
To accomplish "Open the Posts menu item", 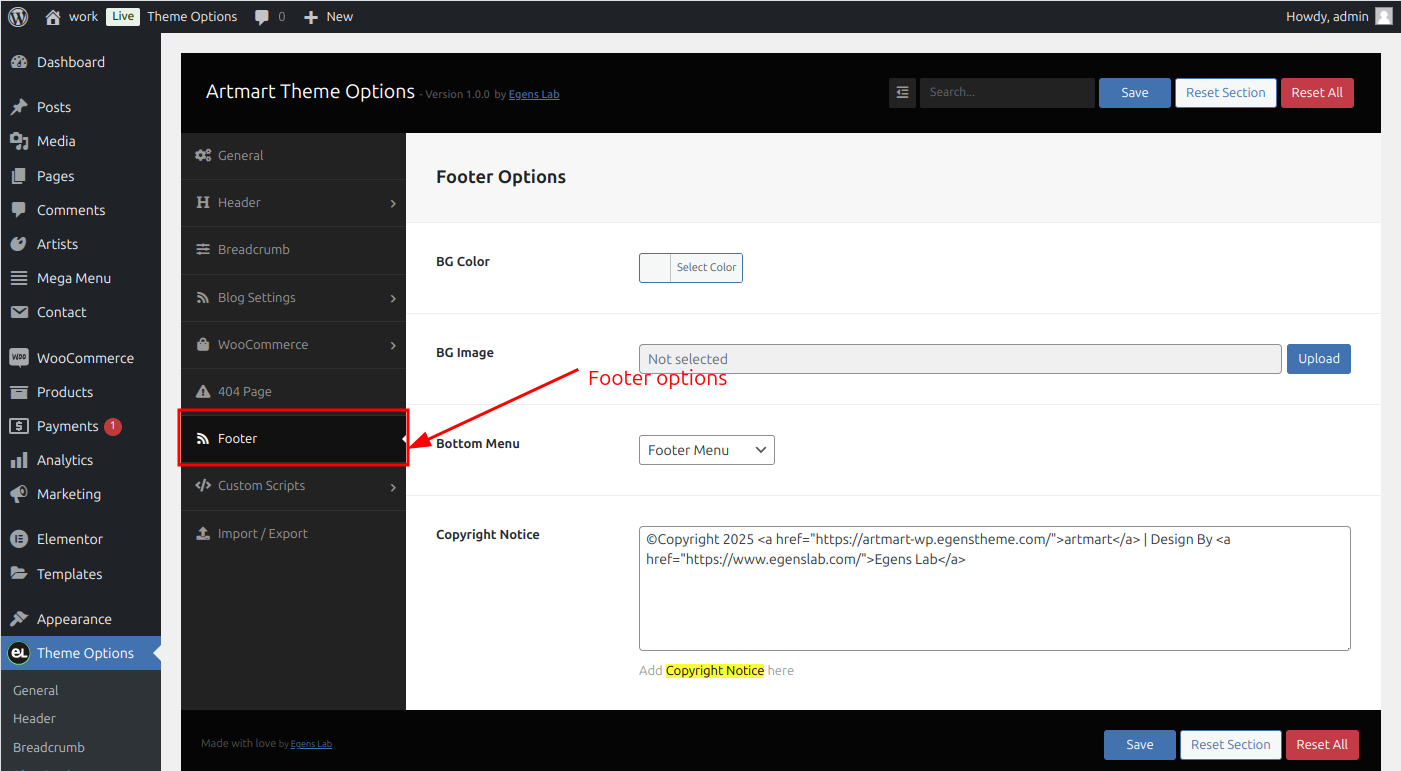I will (80, 107).
